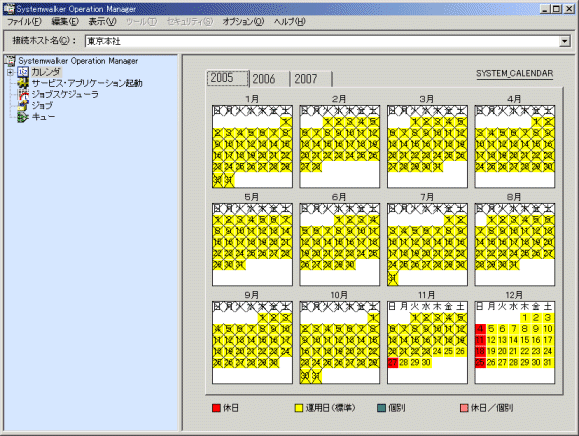The image size is (579, 436).
Task: Click the yellow 運用日(標準) legend swatch
Action: (299, 408)
